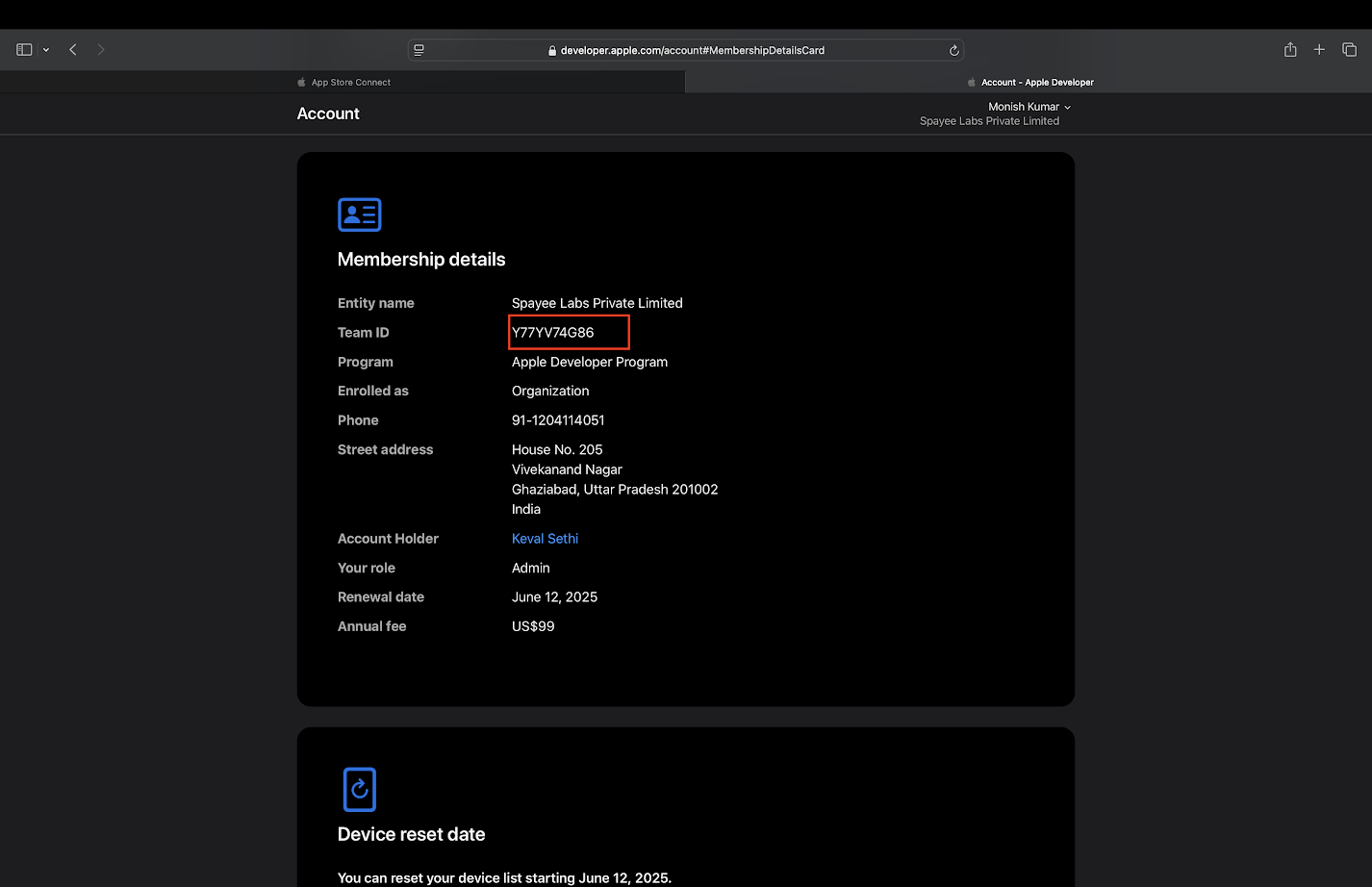Image resolution: width=1372 pixels, height=887 pixels.
Task: Click the phone number 91-1204114051
Action: (558, 420)
